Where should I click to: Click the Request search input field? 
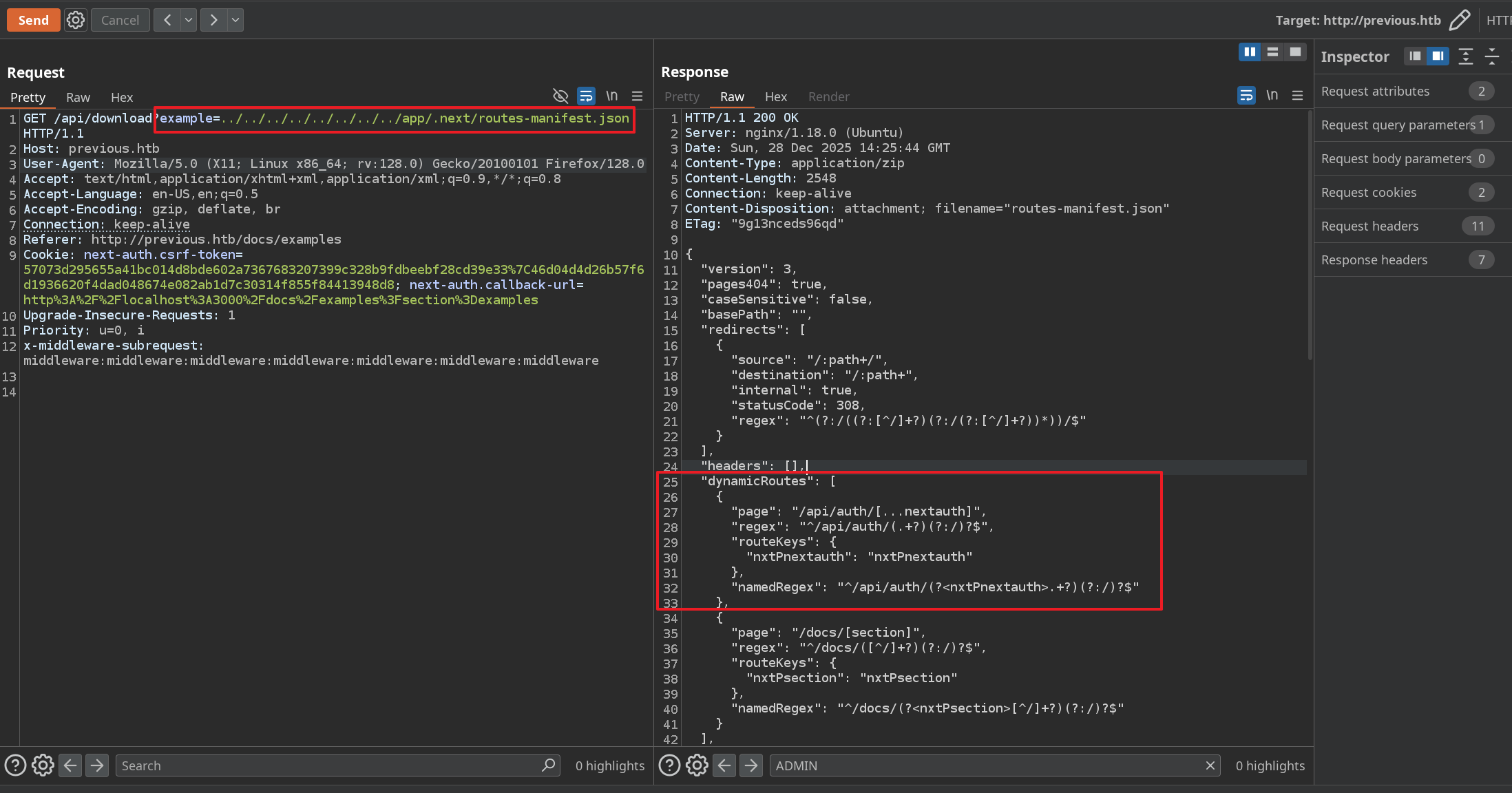pos(330,765)
